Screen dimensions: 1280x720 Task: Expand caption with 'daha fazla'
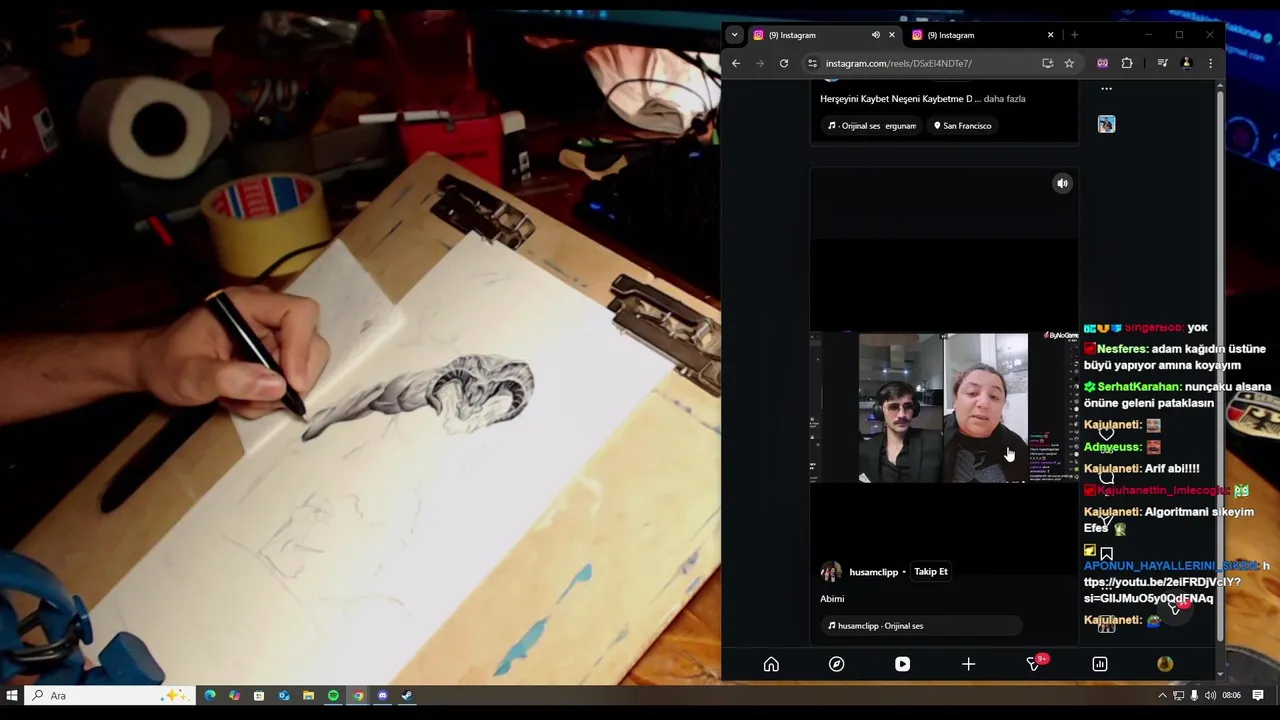click(x=1004, y=99)
